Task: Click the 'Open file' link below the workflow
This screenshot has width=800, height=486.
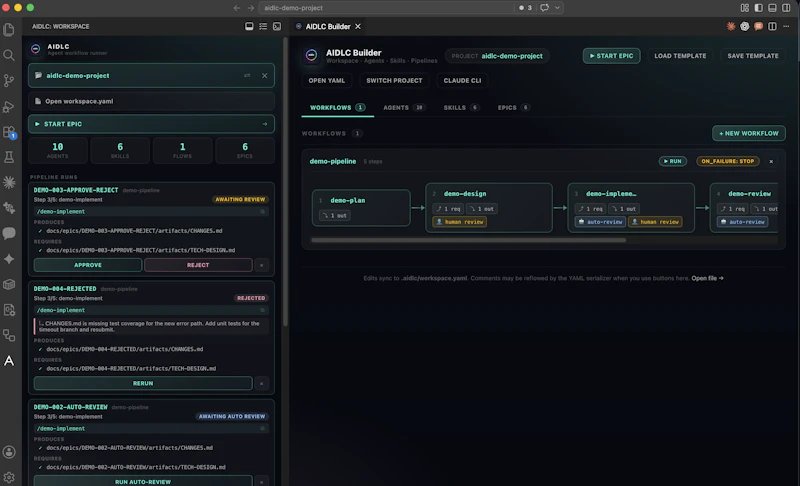Action: 707,278
